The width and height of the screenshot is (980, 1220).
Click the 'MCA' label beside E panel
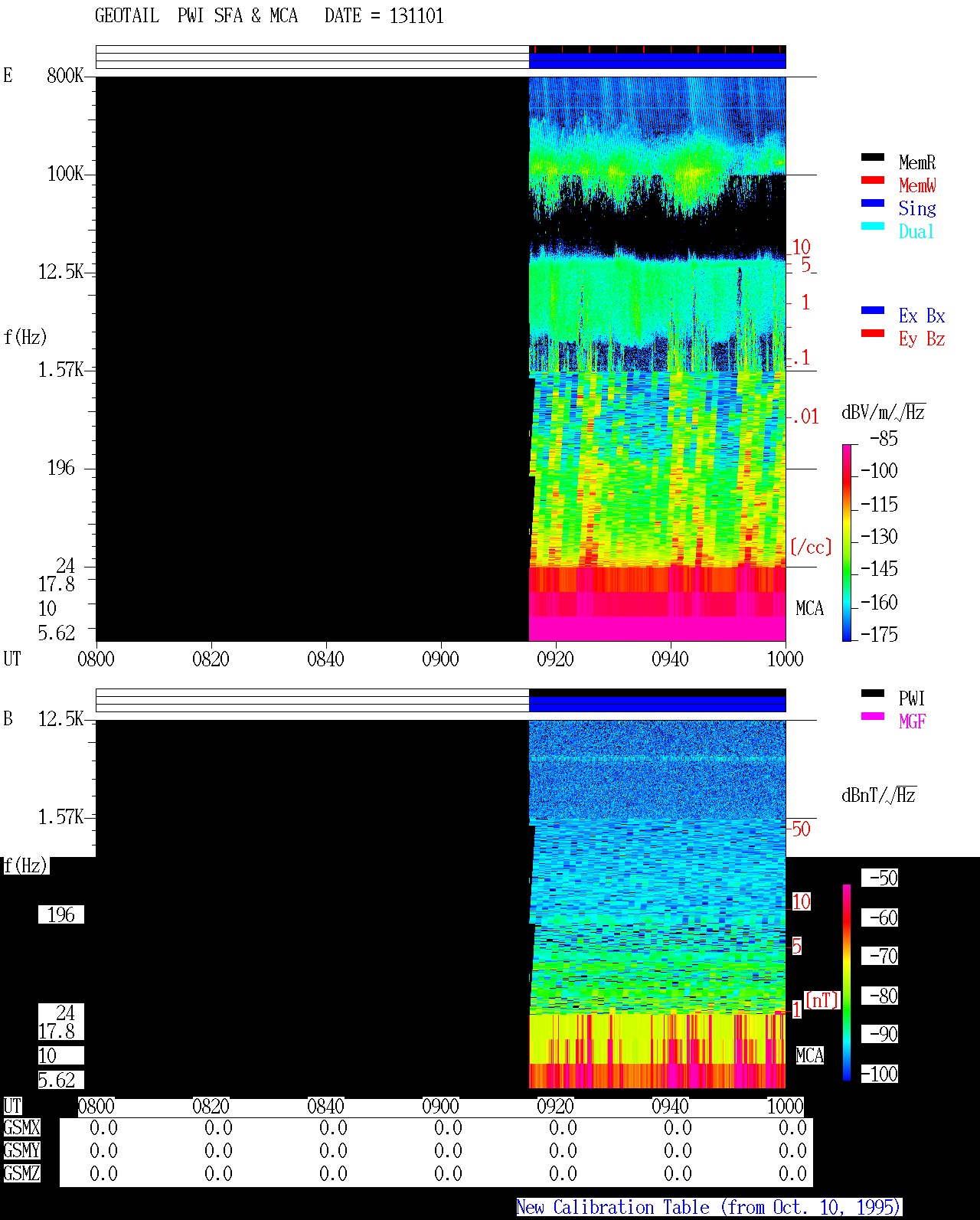click(809, 608)
